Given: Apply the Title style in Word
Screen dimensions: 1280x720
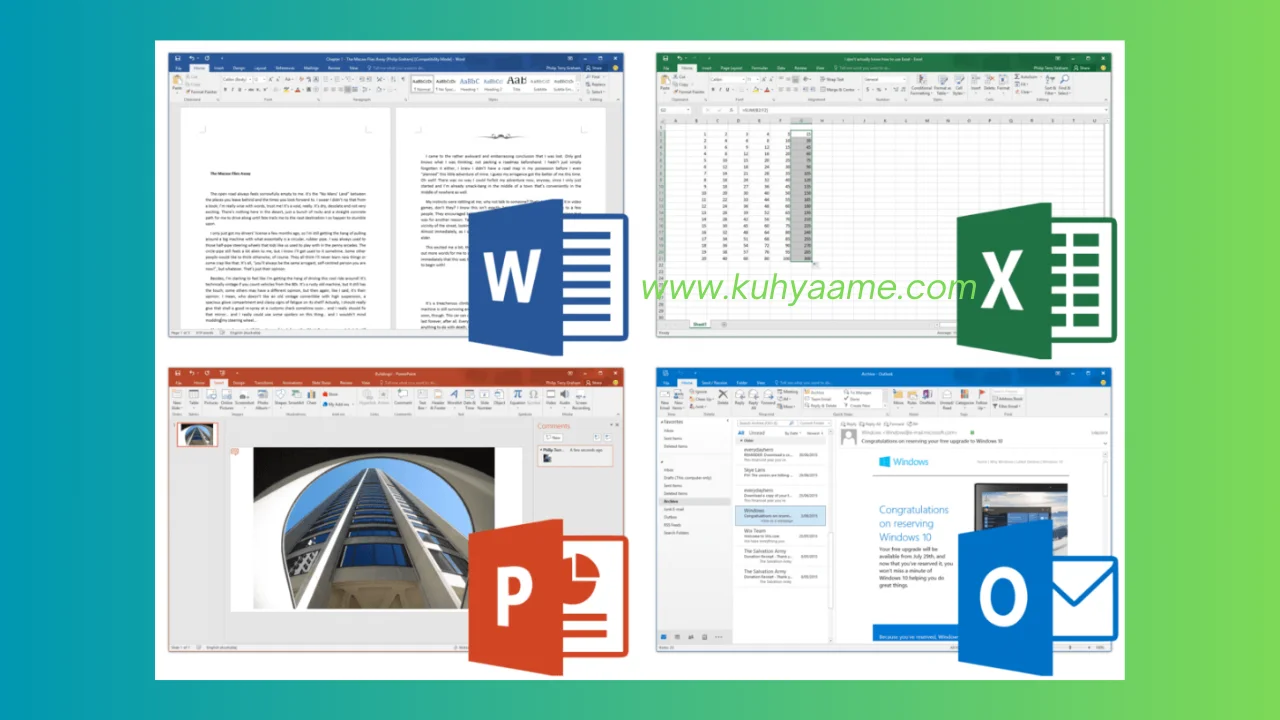Looking at the screenshot, I should coord(516,84).
